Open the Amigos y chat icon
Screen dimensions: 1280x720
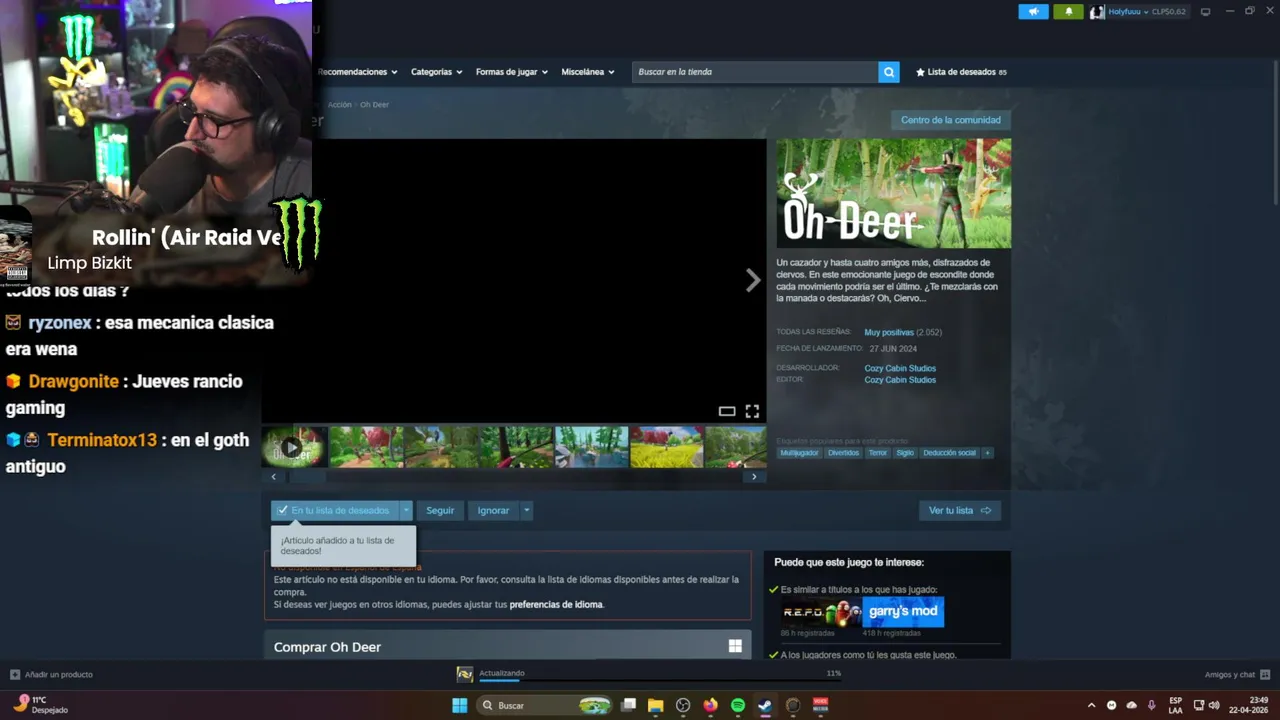(1265, 674)
